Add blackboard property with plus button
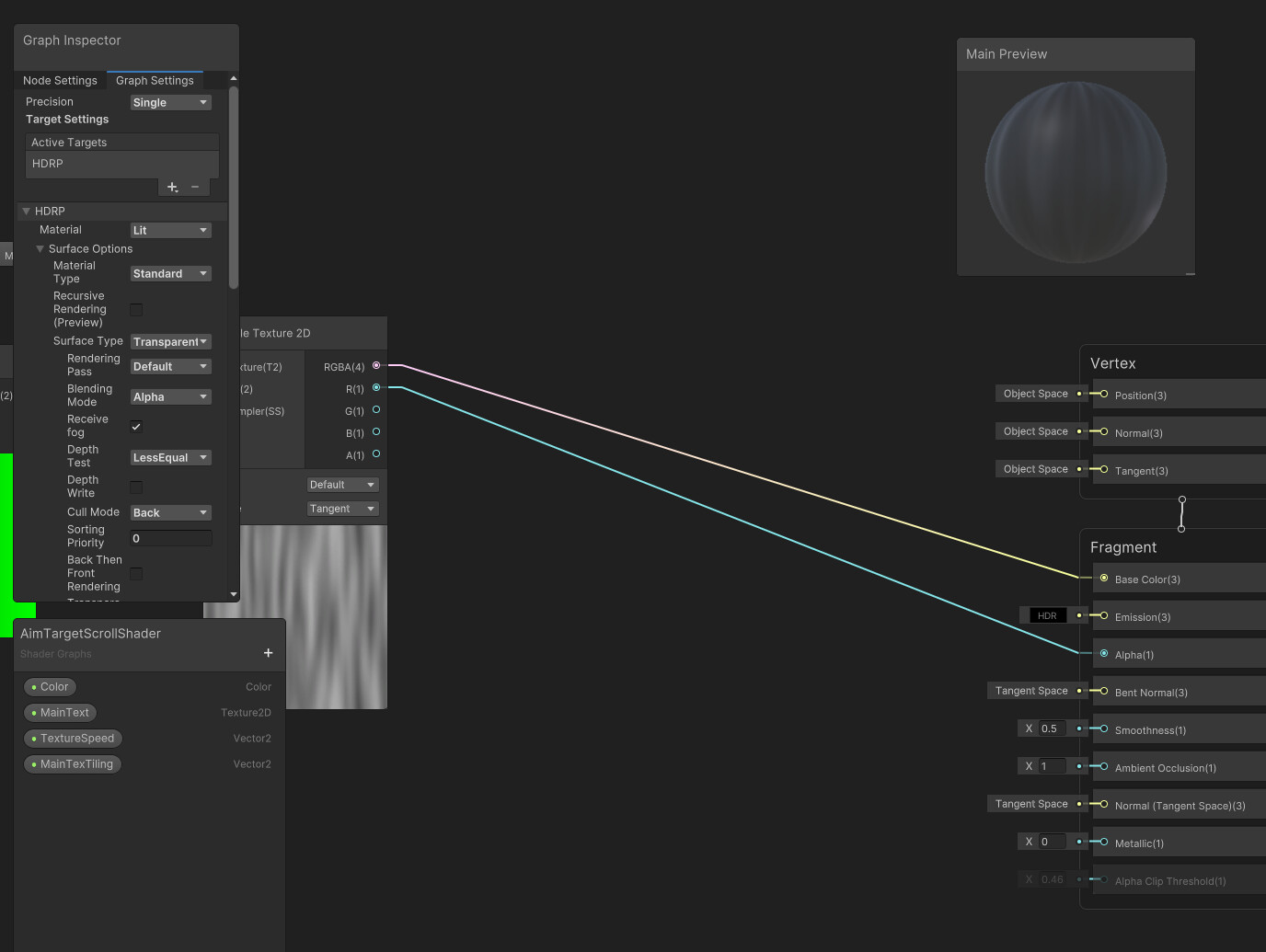The image size is (1266, 952). [x=268, y=653]
